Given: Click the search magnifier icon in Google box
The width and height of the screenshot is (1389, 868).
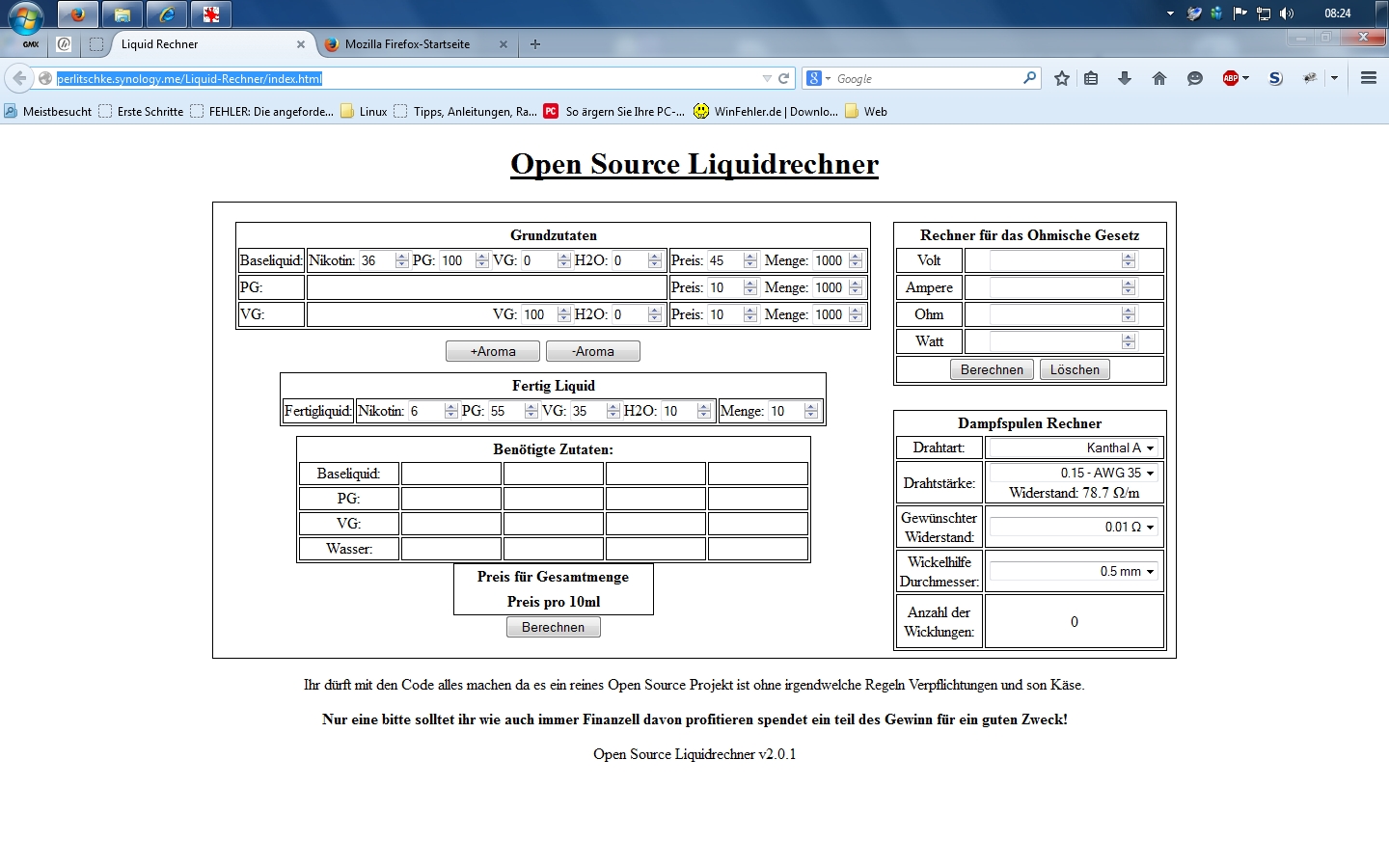Looking at the screenshot, I should [x=1029, y=78].
